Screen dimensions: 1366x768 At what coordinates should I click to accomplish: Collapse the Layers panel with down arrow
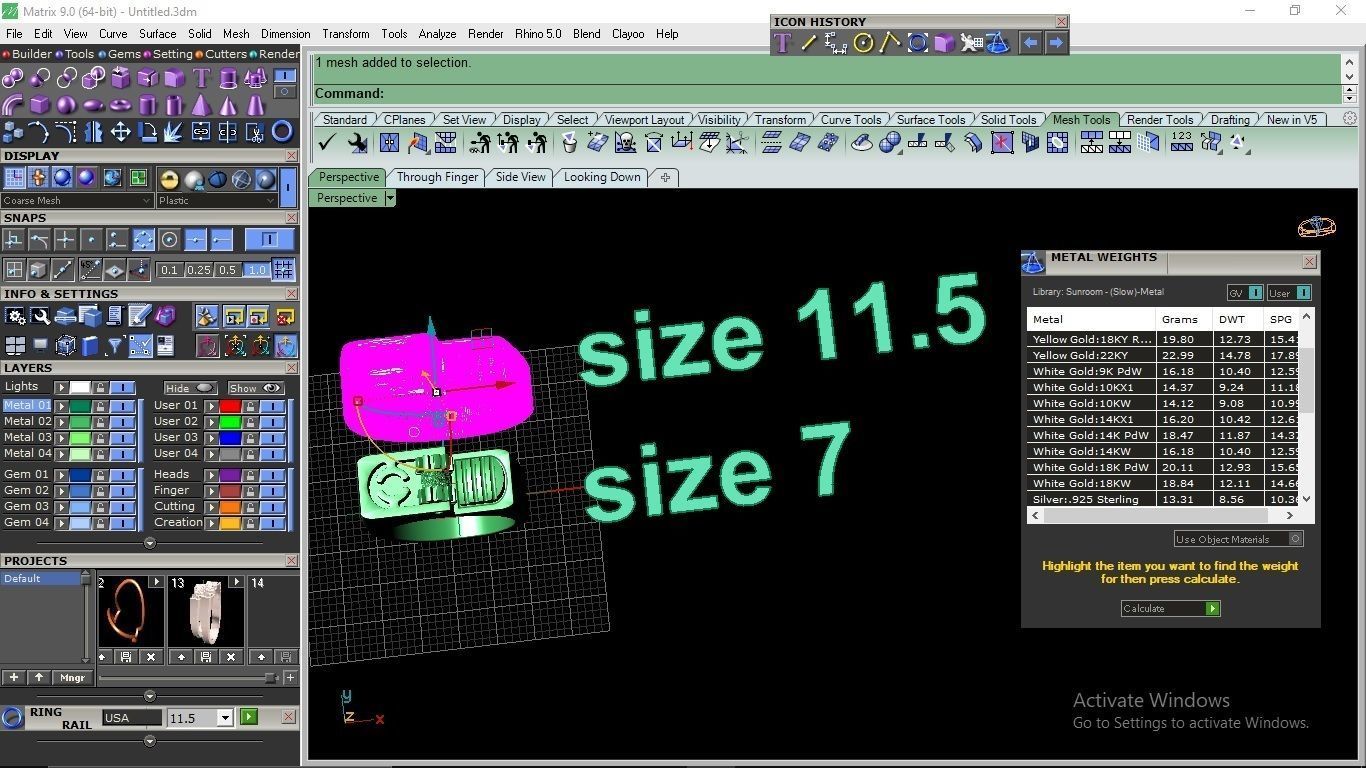(150, 543)
